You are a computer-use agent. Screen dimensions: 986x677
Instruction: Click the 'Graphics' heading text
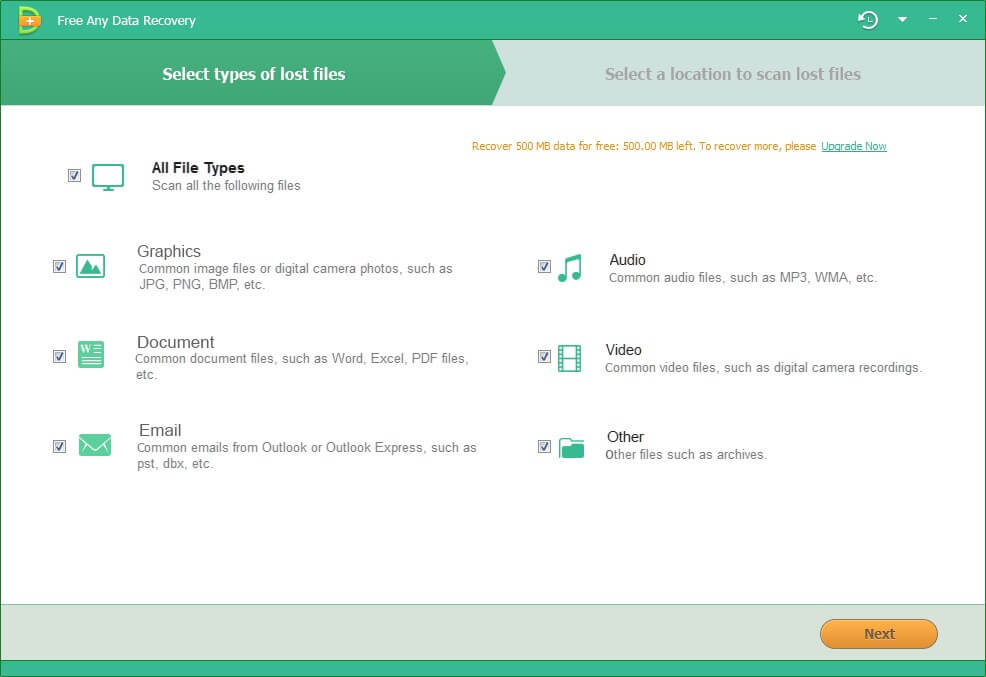click(169, 251)
